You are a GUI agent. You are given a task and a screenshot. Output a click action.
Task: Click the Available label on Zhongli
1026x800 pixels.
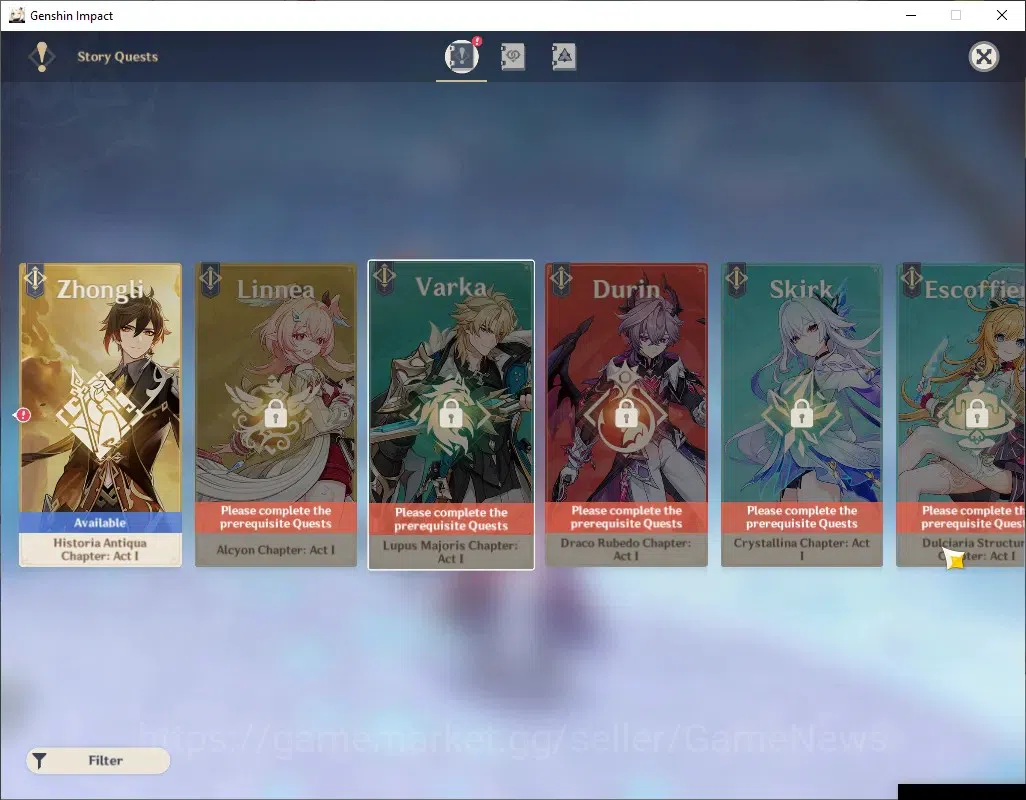[100, 523]
